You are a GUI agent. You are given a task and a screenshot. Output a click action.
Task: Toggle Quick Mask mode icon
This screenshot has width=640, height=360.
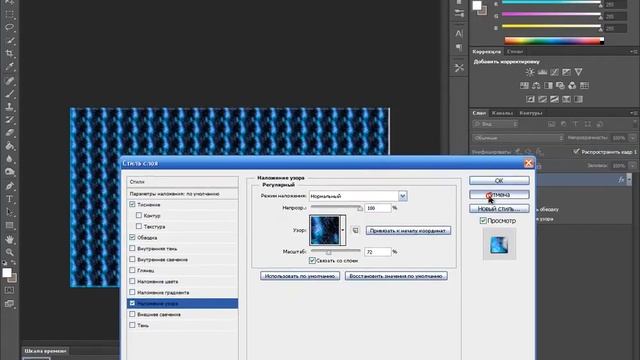(x=9, y=290)
